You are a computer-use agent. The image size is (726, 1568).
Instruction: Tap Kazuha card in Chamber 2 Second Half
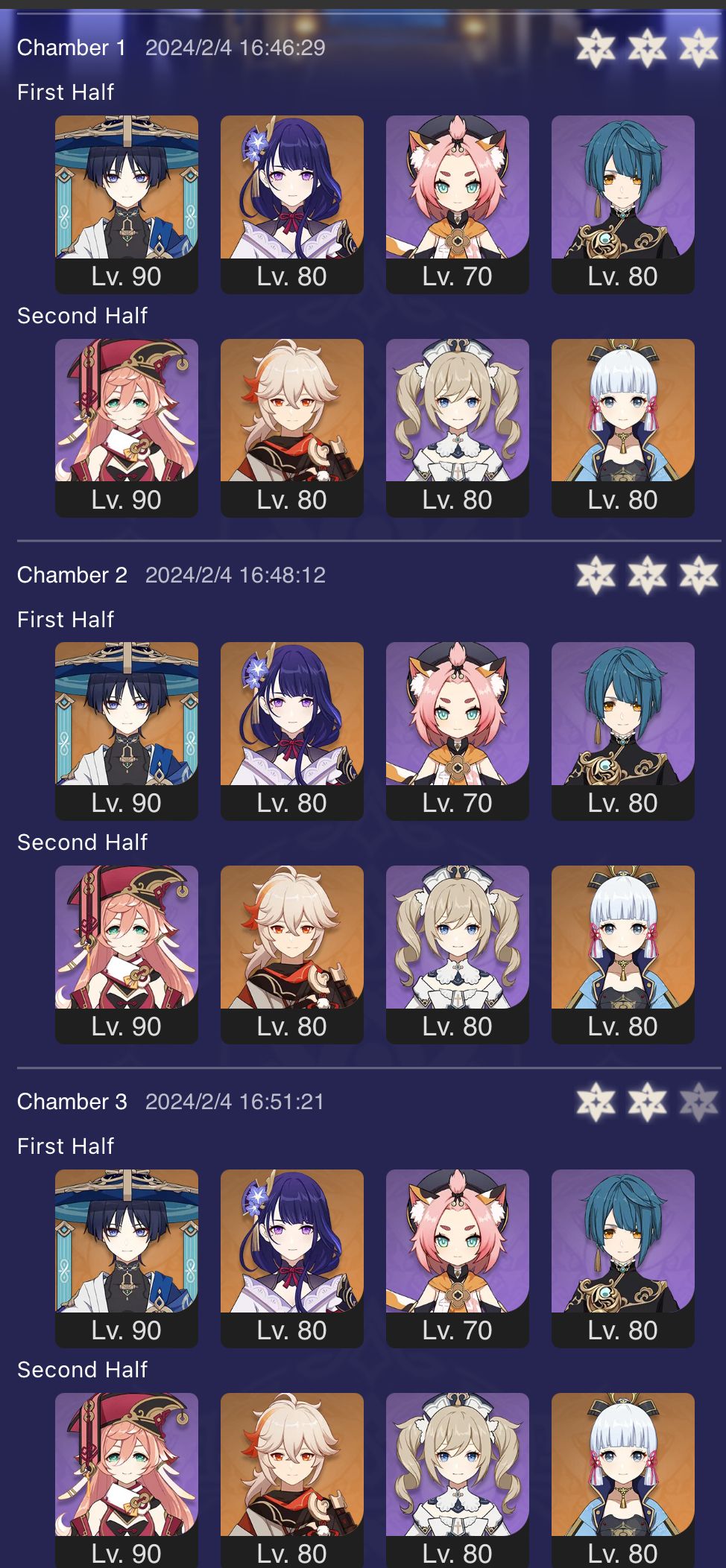pyautogui.click(x=292, y=954)
